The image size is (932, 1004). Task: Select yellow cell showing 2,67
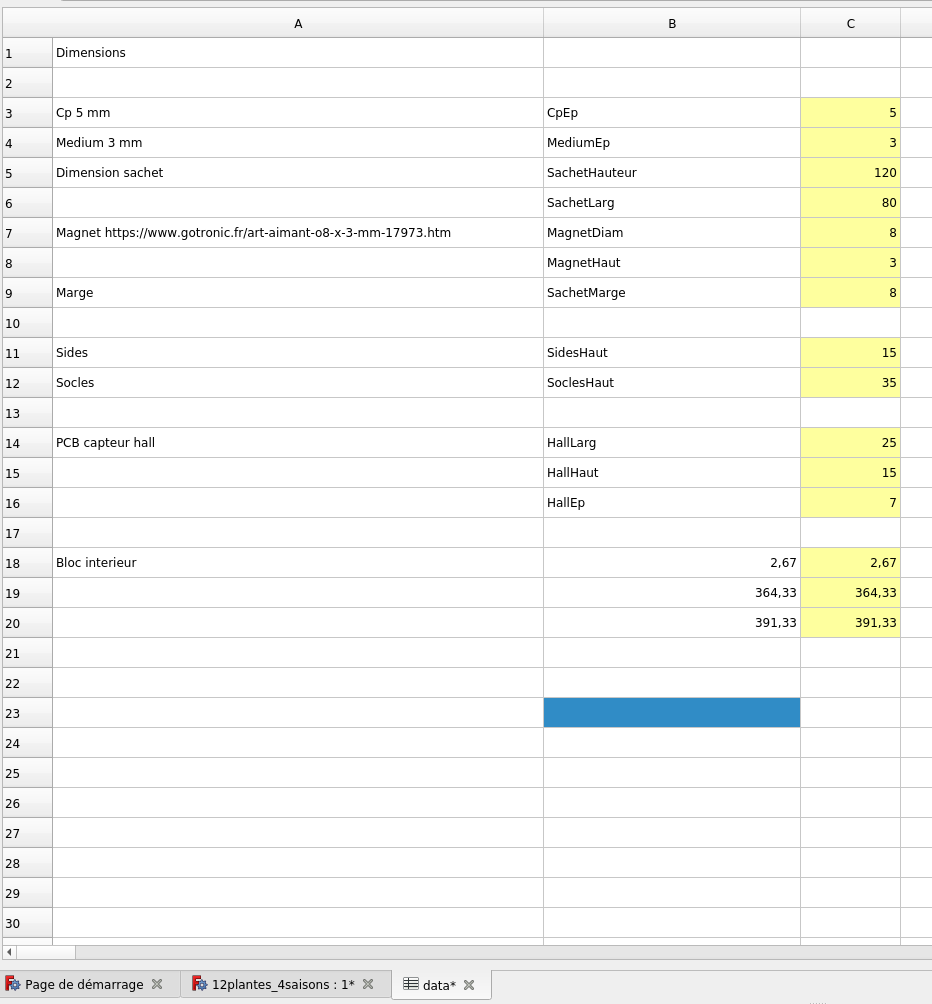pyautogui.click(x=850, y=563)
